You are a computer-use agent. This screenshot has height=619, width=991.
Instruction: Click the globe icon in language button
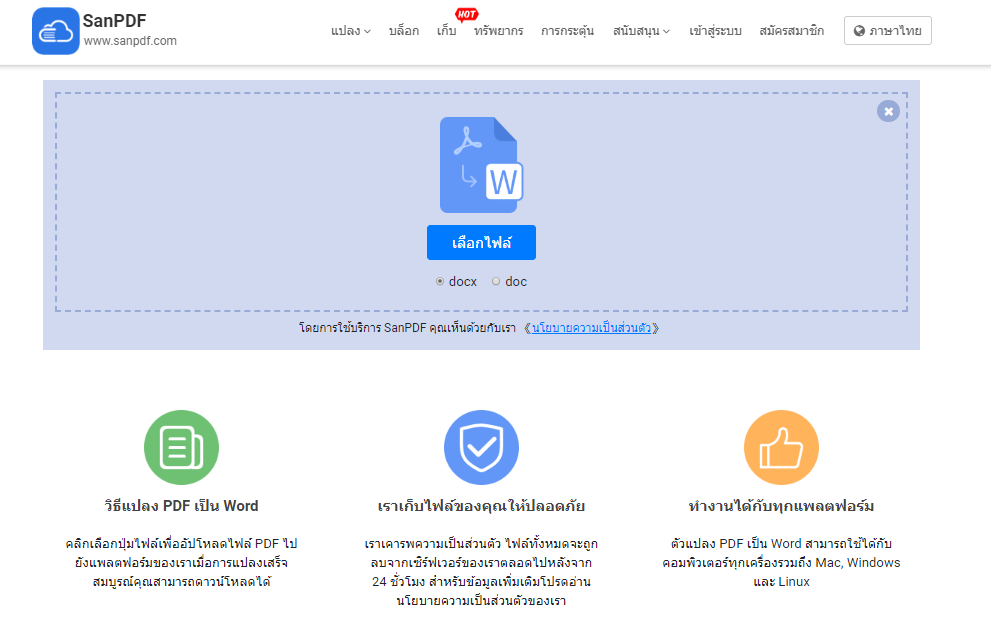coord(859,31)
